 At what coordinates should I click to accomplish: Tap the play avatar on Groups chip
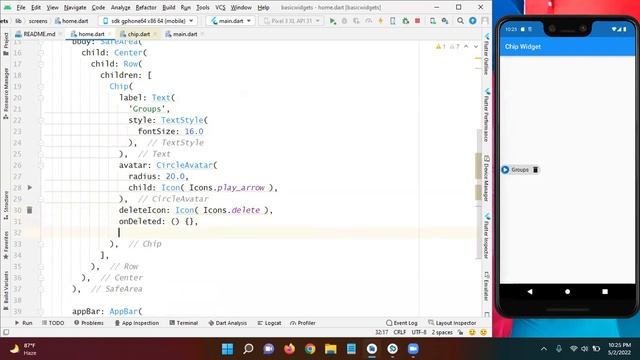[x=505, y=170]
